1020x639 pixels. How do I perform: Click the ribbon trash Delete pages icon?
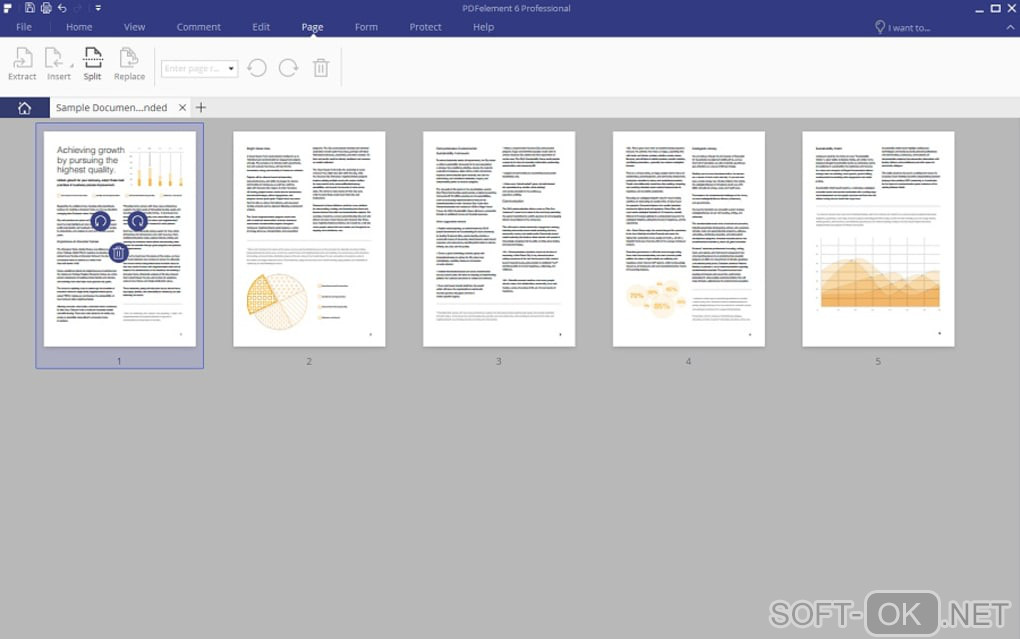pyautogui.click(x=321, y=68)
